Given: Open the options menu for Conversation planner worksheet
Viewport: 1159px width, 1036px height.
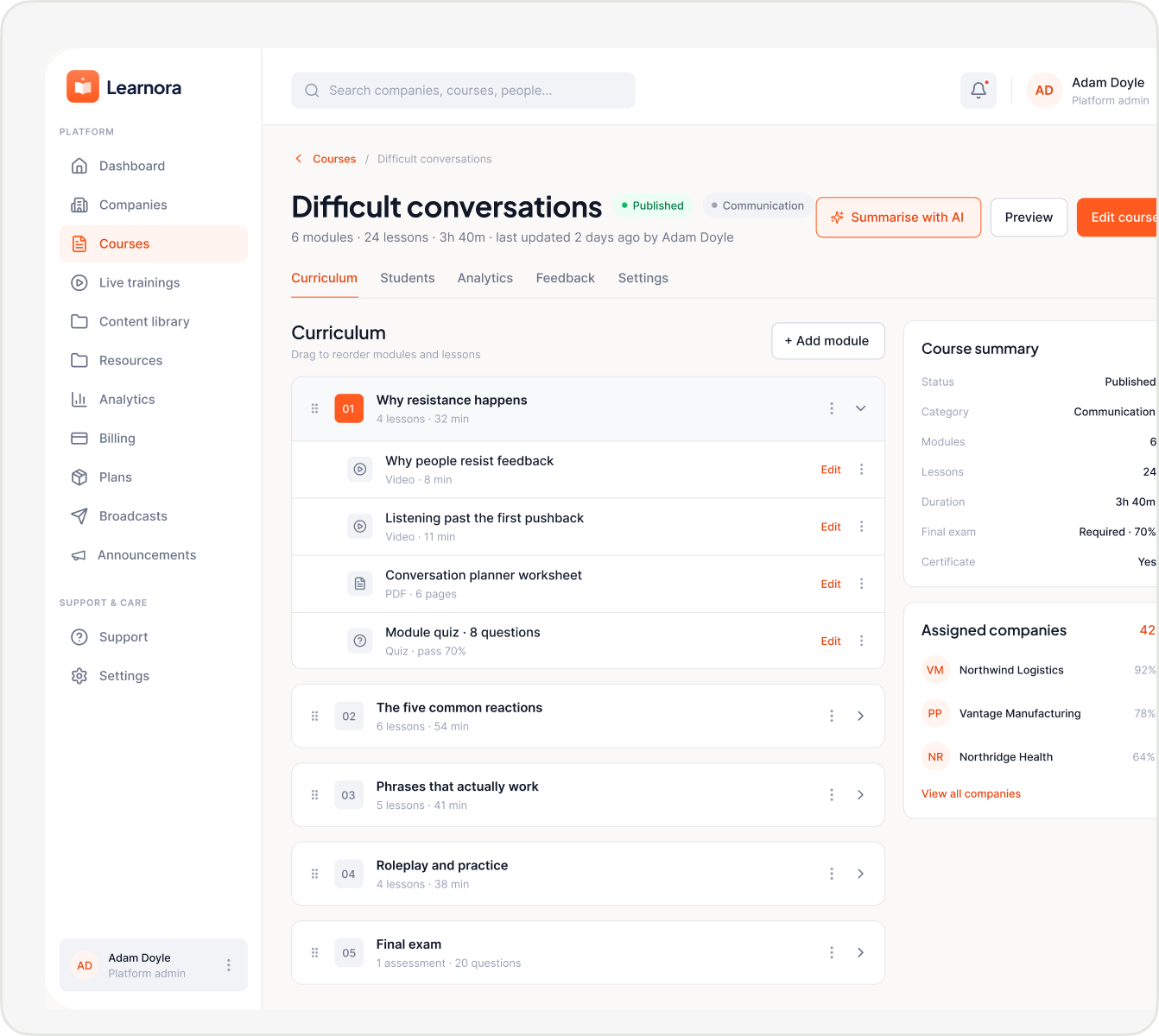Looking at the screenshot, I should coord(861,584).
